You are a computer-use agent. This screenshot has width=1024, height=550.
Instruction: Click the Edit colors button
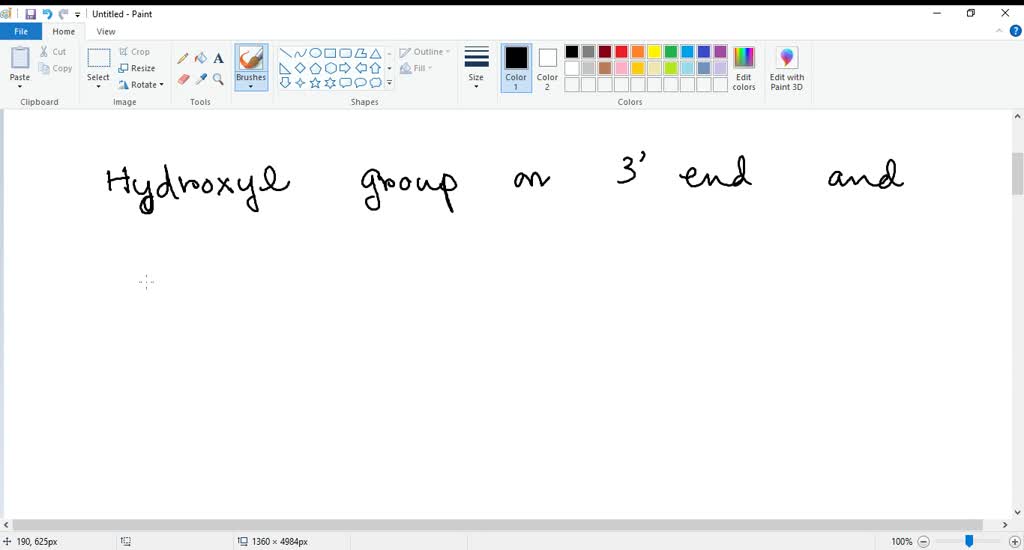(744, 67)
